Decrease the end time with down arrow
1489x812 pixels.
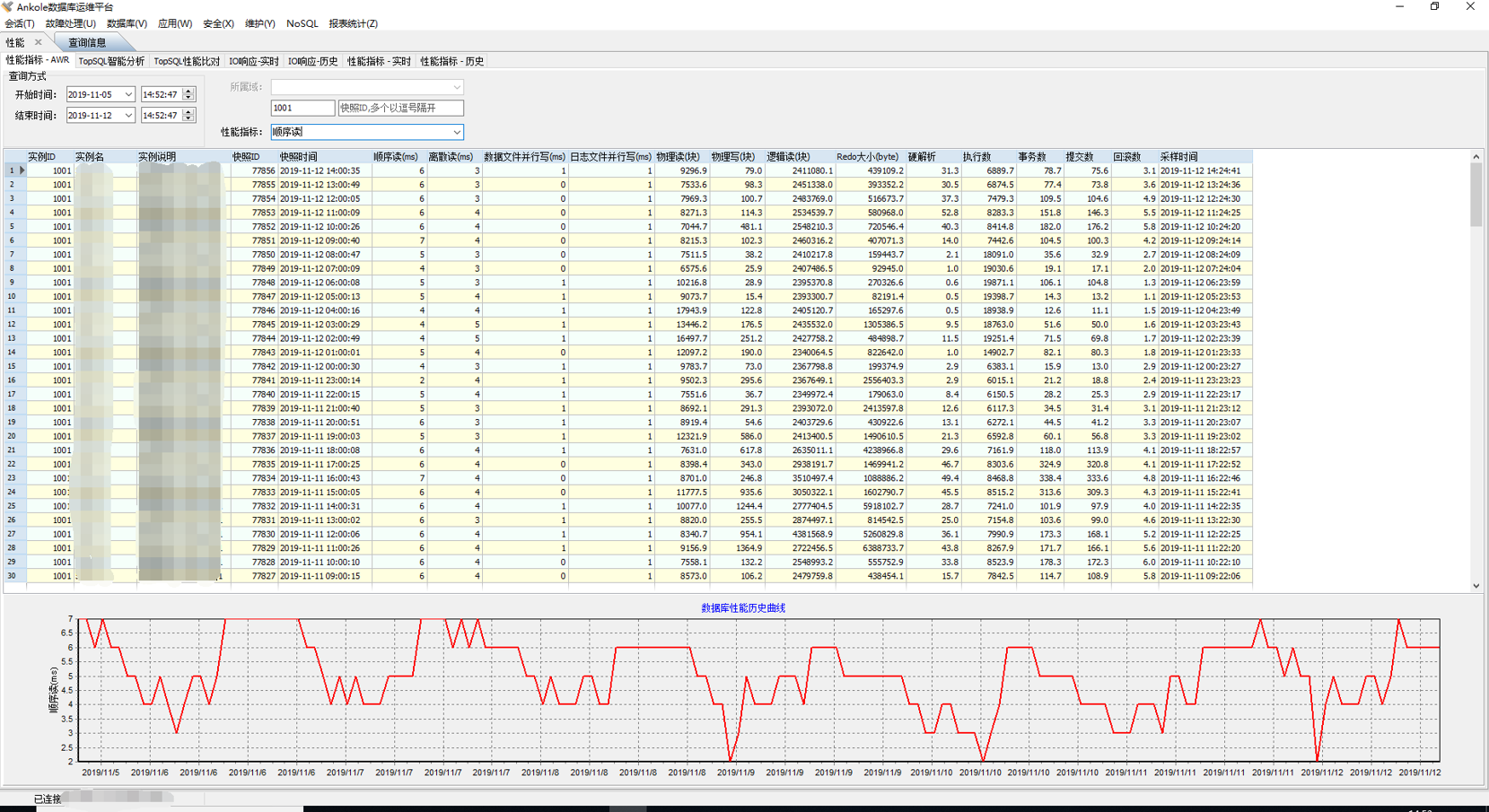188,118
